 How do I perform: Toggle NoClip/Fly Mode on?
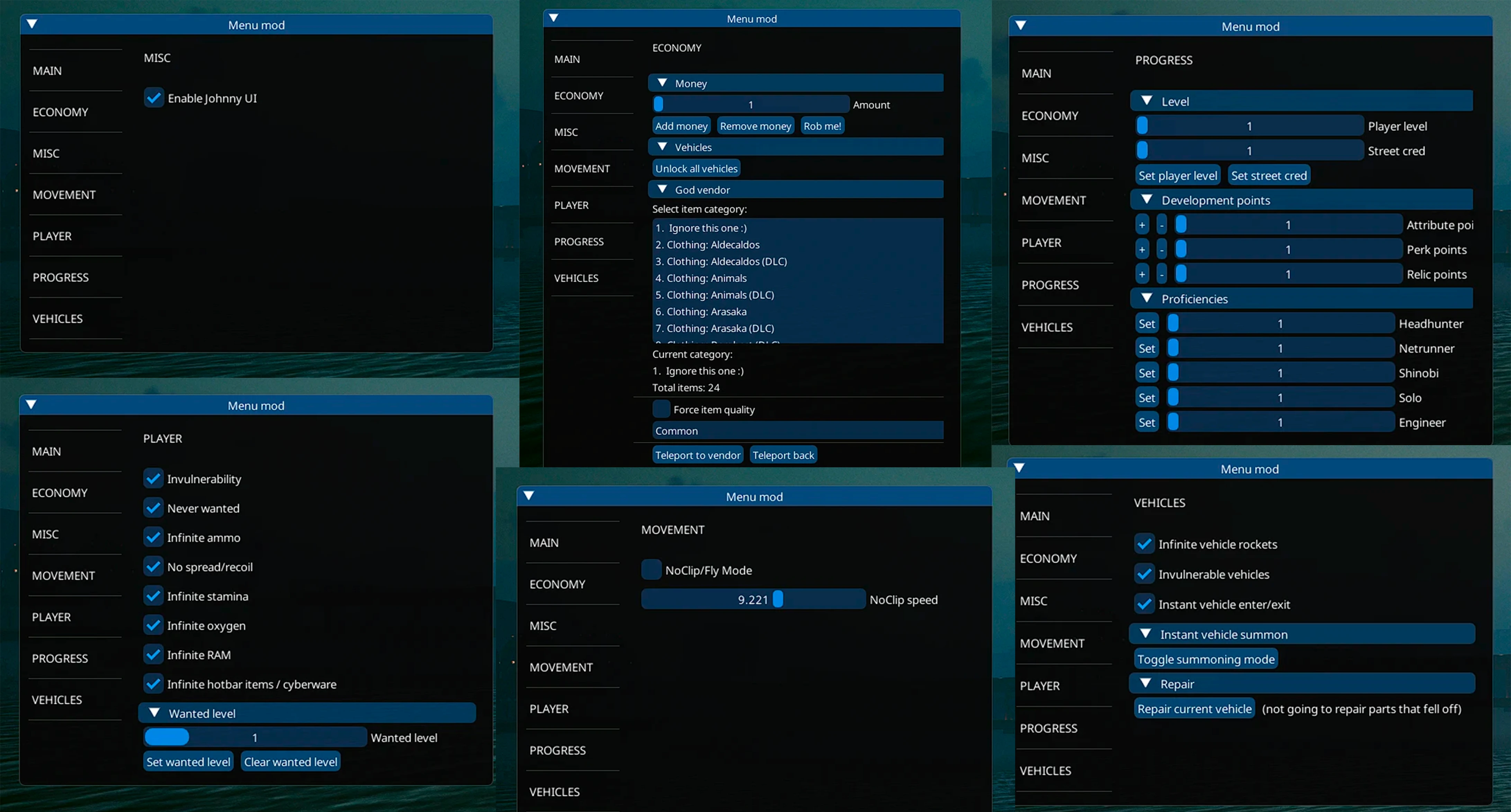coord(651,569)
